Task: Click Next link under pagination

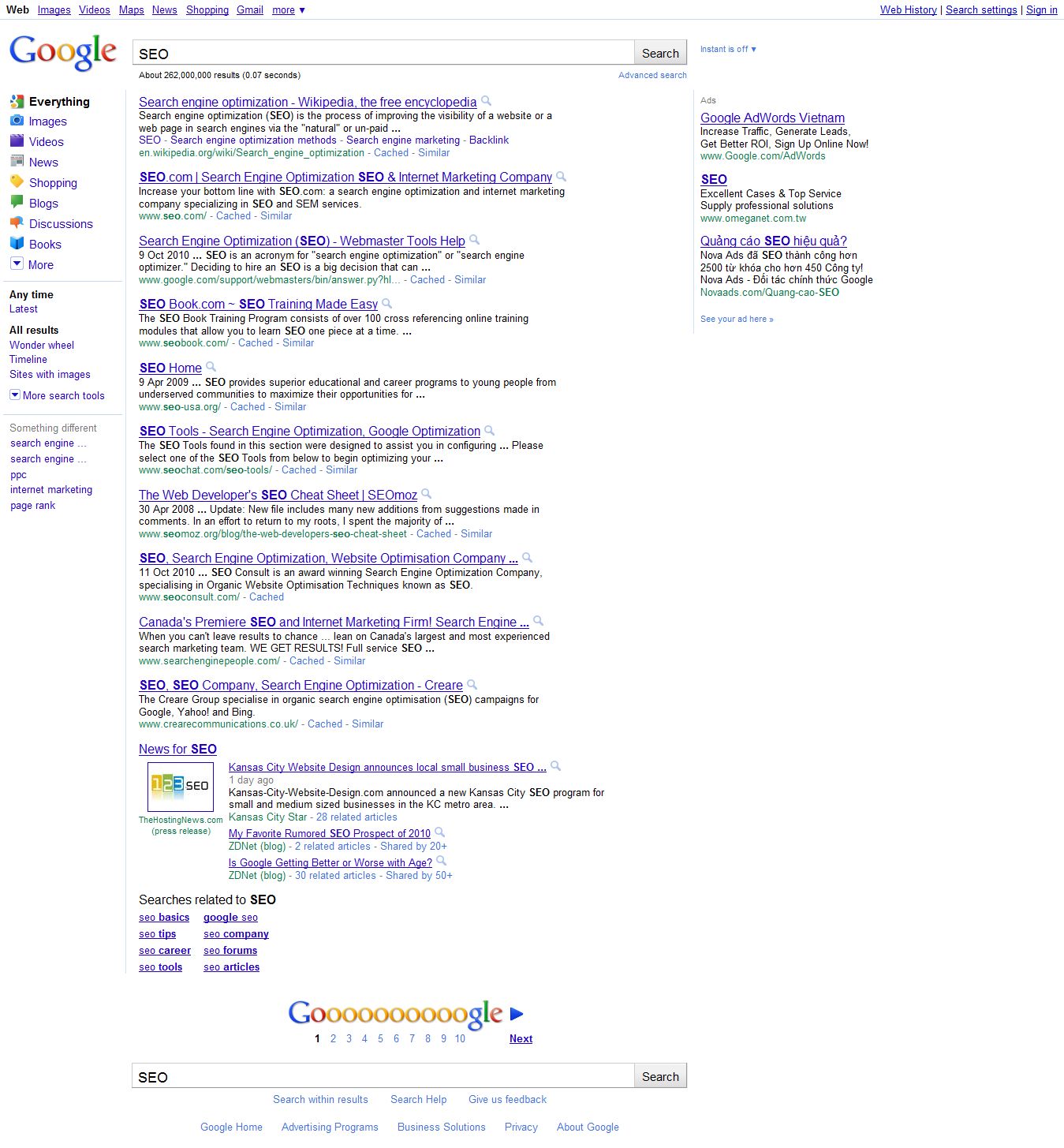Action: click(521, 1038)
